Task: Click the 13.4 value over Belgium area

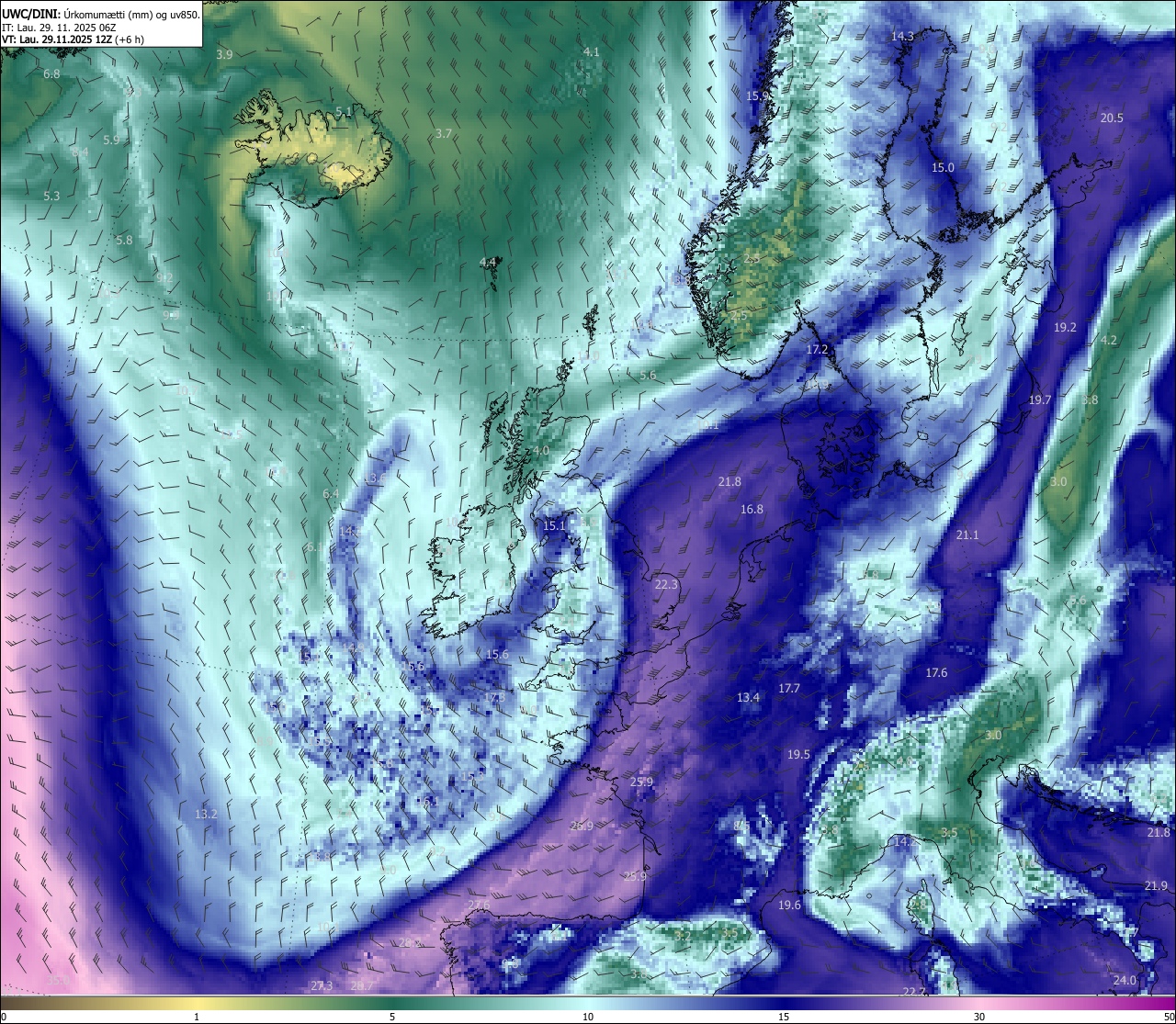Action: point(748,697)
